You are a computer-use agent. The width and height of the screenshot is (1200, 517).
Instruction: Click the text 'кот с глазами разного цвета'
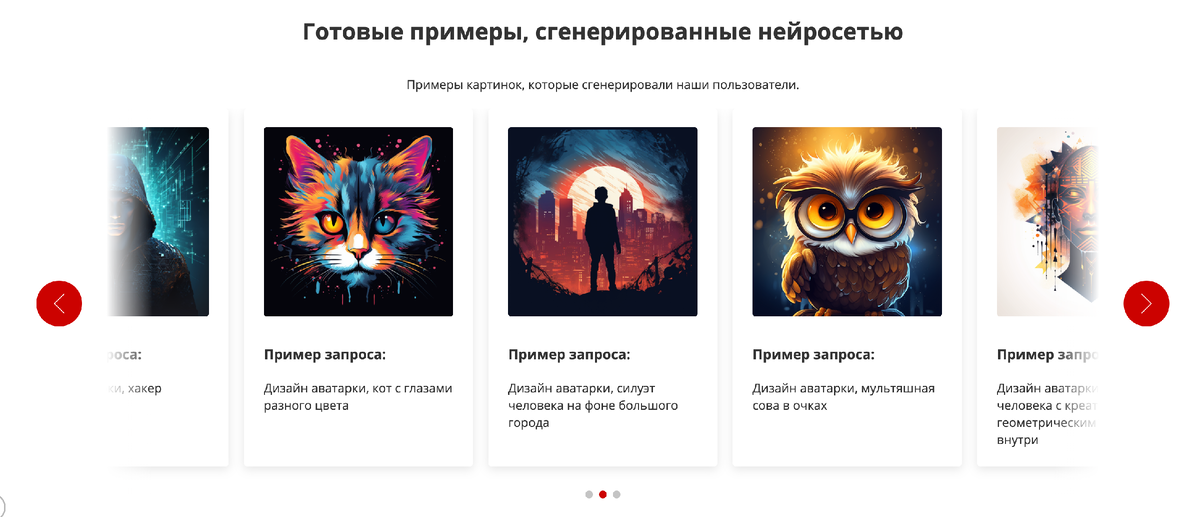coord(358,397)
